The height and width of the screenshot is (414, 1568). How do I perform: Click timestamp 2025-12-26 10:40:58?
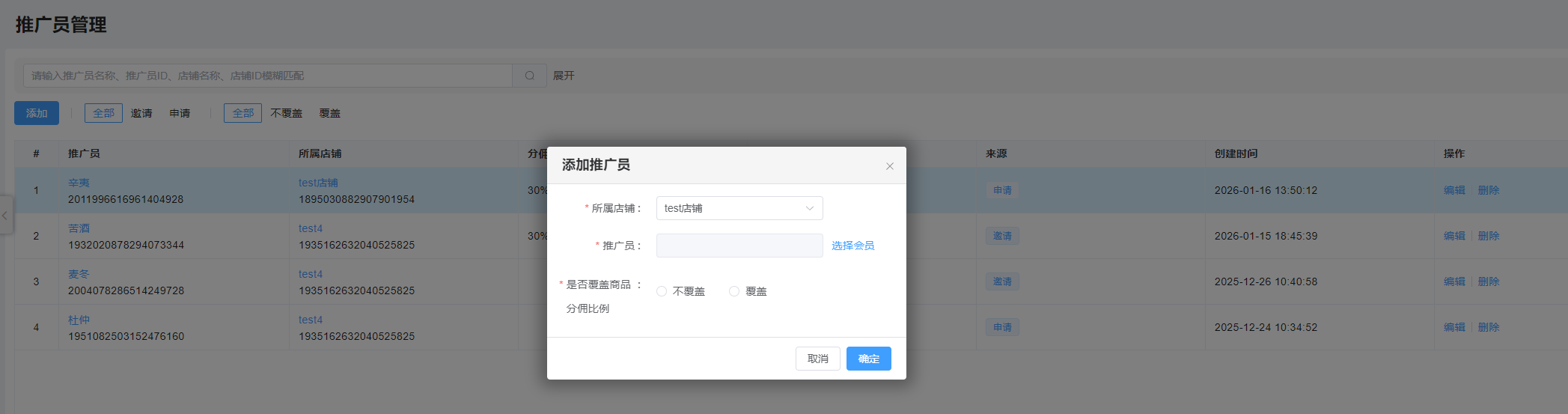click(x=1266, y=281)
